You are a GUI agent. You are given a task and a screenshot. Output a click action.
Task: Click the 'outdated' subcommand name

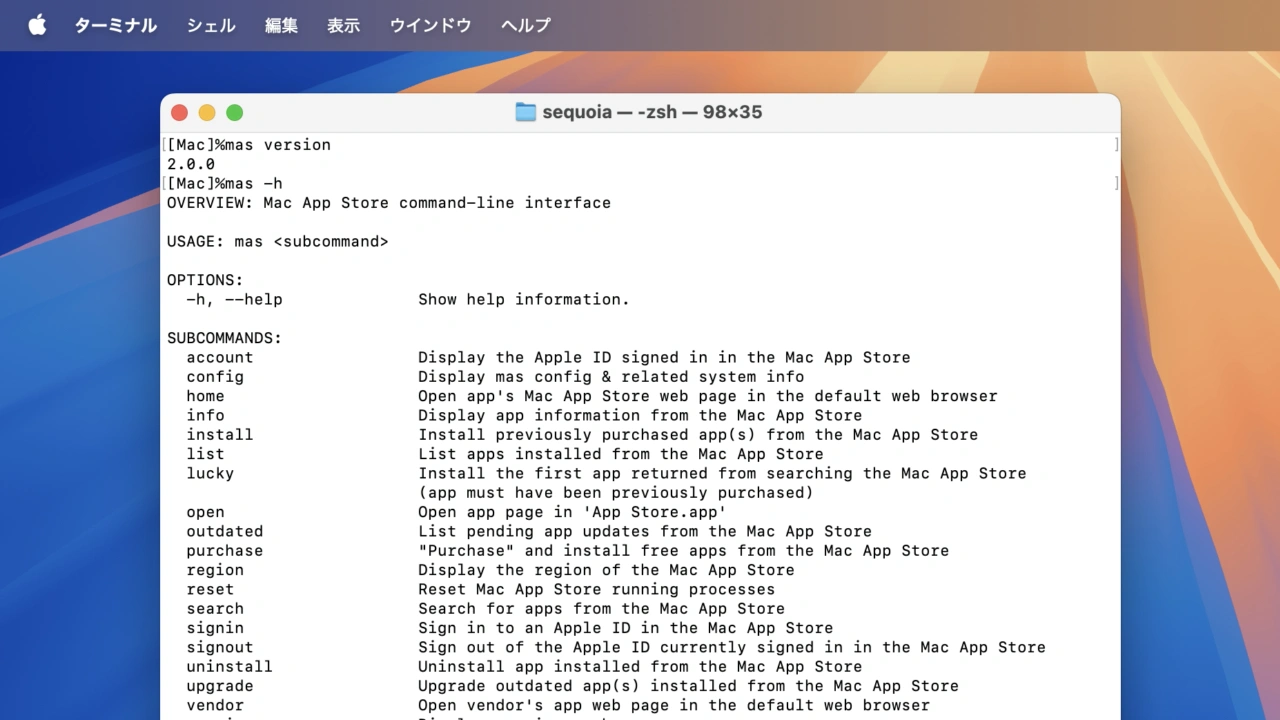tap(224, 531)
